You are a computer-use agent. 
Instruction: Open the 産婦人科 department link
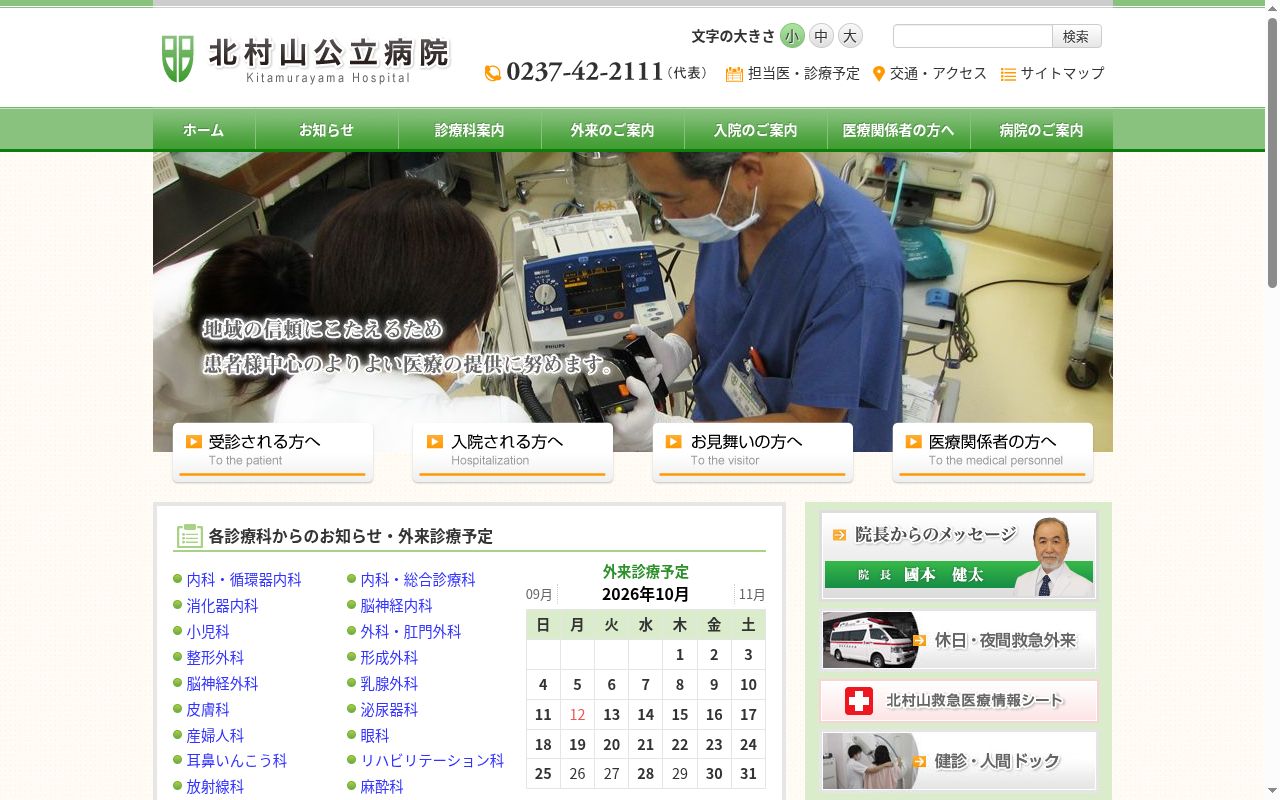coord(215,736)
